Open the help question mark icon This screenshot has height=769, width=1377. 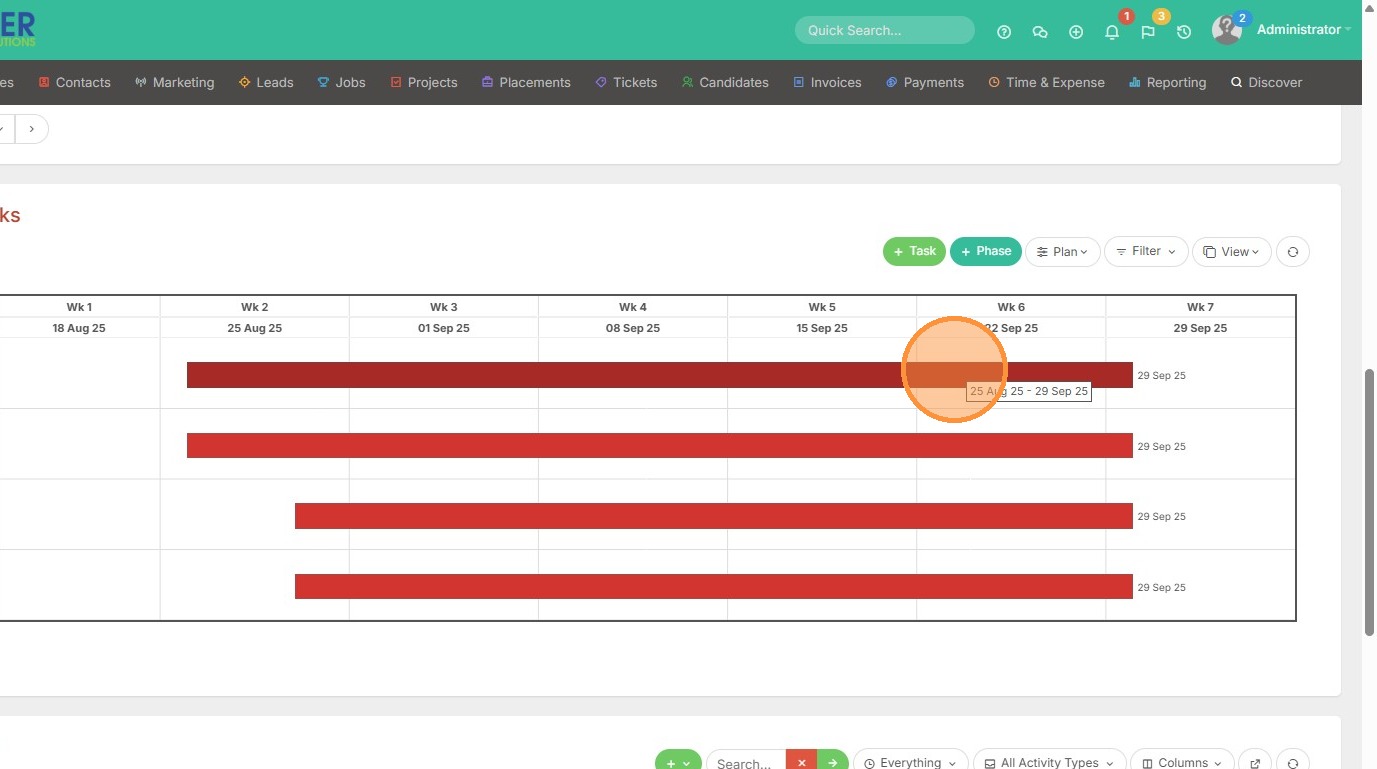point(1004,32)
